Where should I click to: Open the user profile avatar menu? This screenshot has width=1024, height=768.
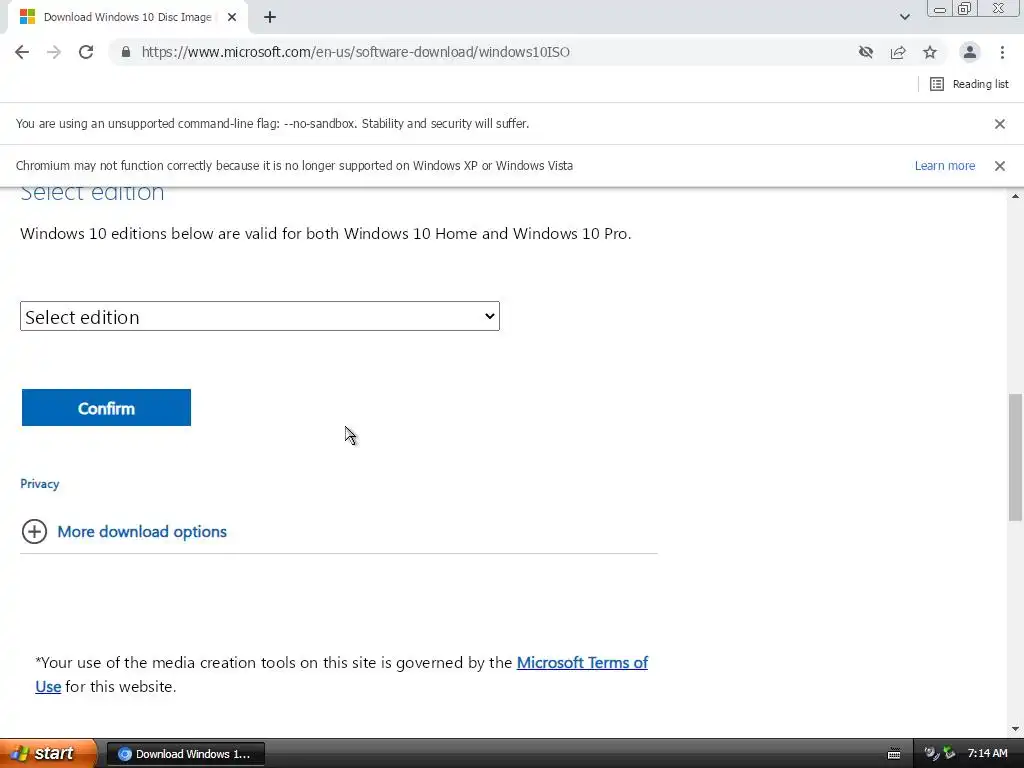[x=970, y=52]
